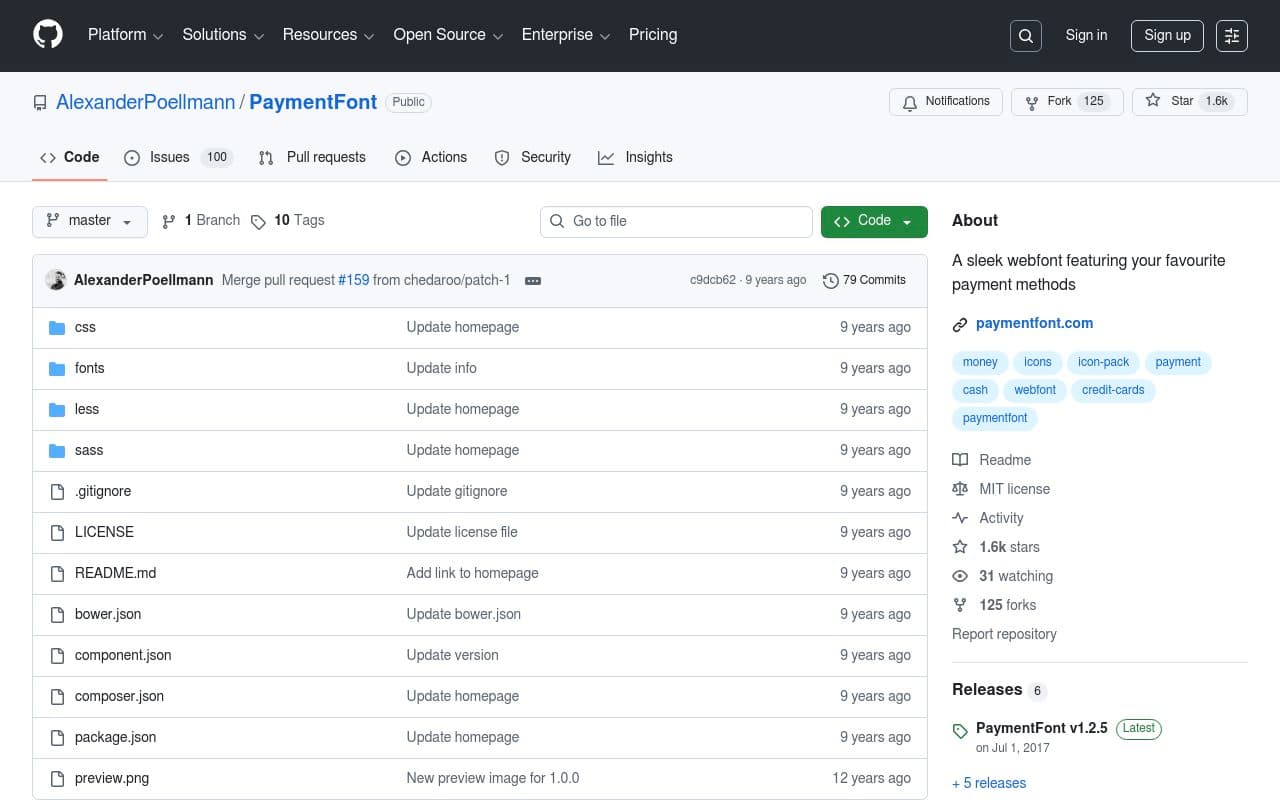The height and width of the screenshot is (800, 1280).
Task: Toggle the Notifications bell for this repo
Action: (945, 101)
